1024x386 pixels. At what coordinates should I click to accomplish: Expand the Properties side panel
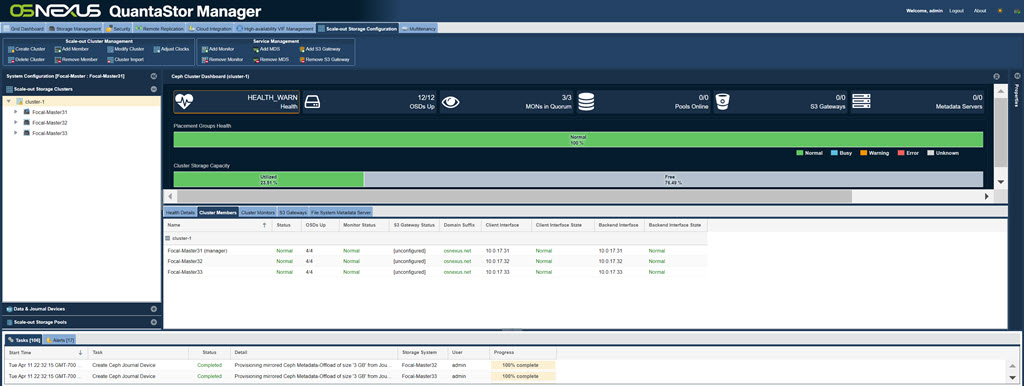tap(1017, 76)
